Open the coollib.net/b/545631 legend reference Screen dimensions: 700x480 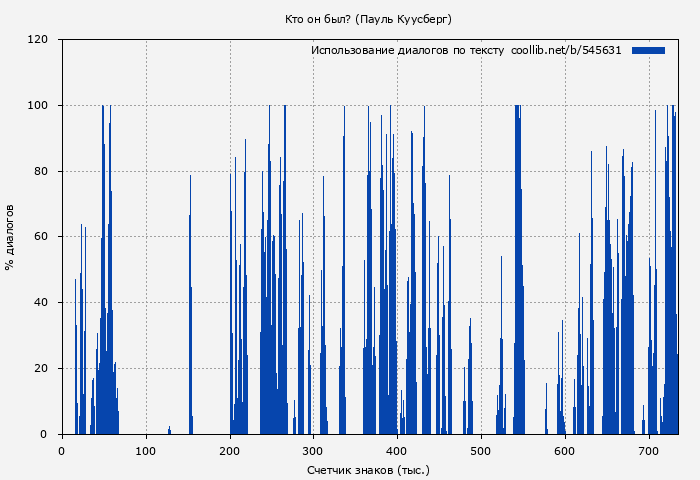click(x=566, y=50)
